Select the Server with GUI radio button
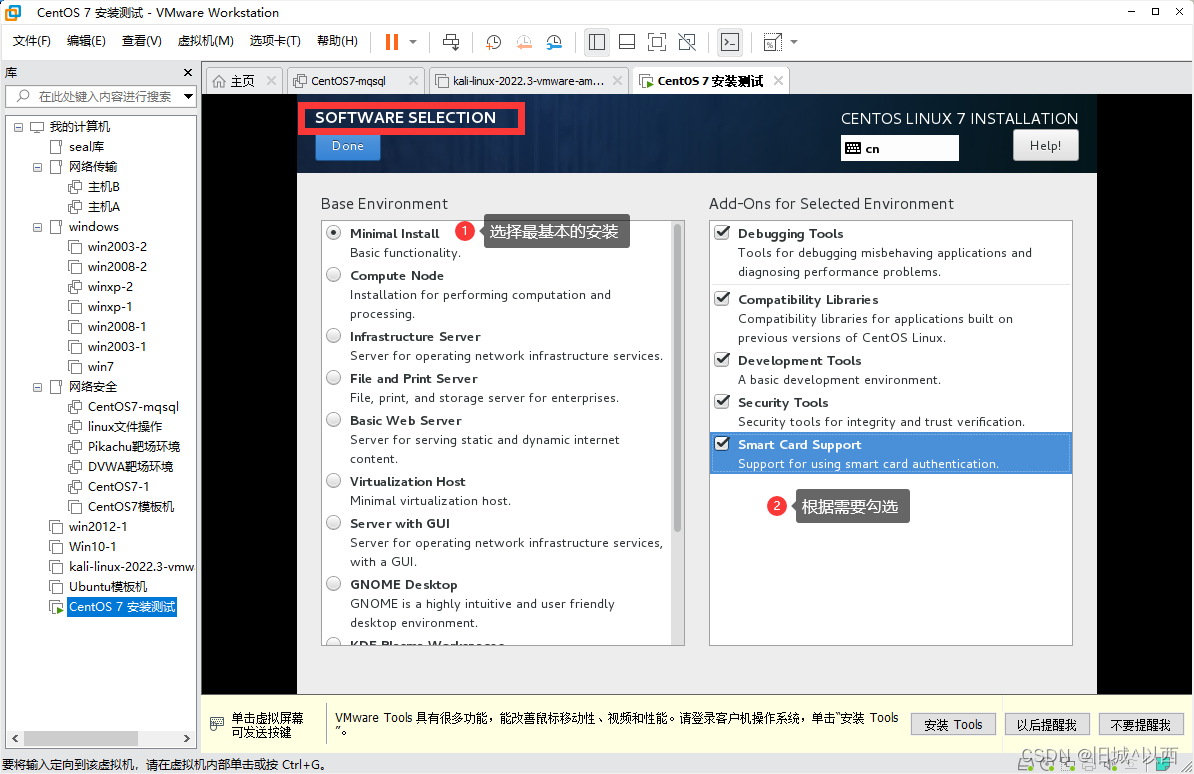1194x774 pixels. pos(334,522)
